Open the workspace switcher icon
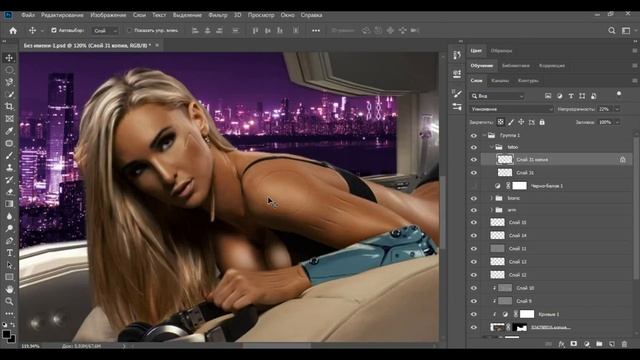Screen dimensions: 640x360 coord(626,31)
